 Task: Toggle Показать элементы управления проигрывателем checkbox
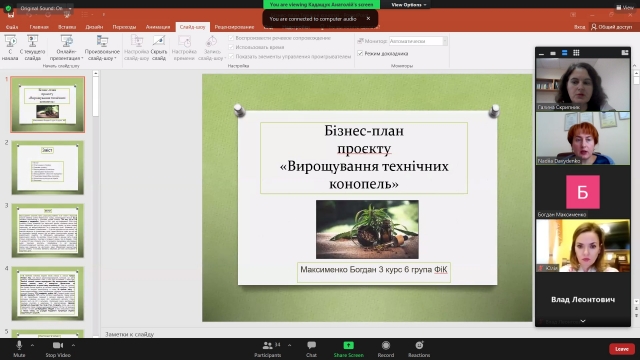pos(231,56)
